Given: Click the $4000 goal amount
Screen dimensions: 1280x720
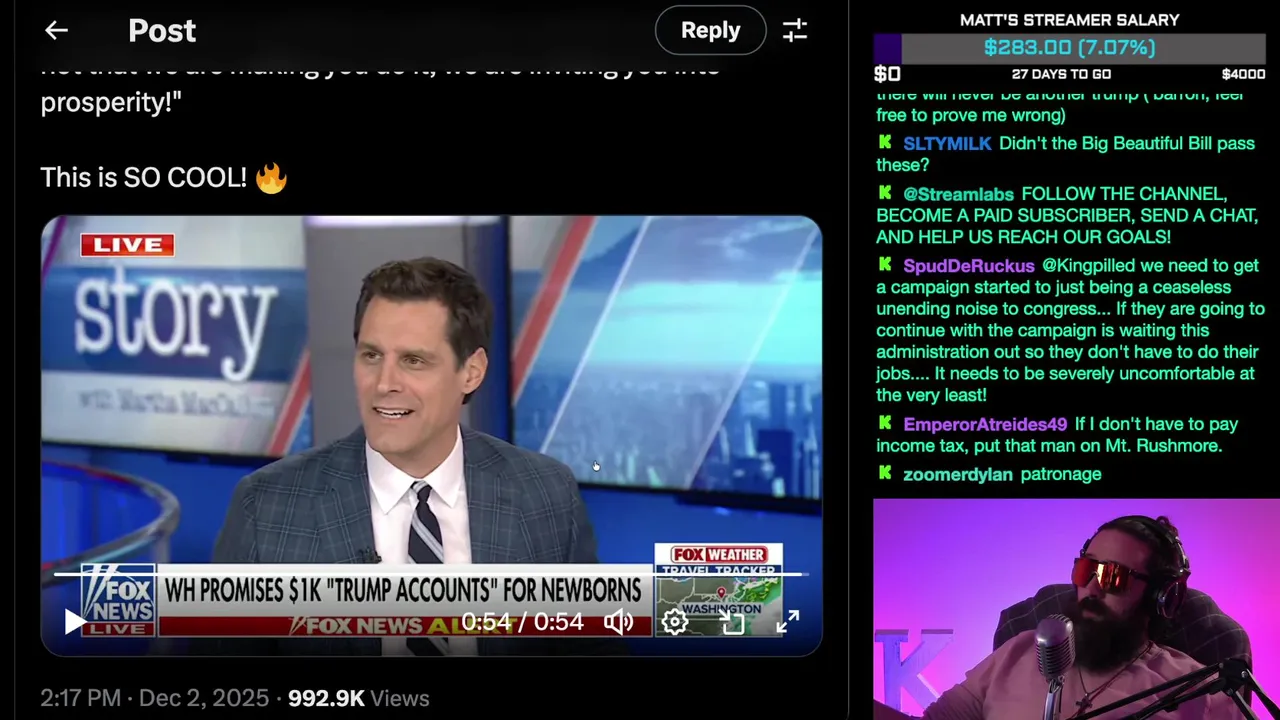Looking at the screenshot, I should (1243, 74).
